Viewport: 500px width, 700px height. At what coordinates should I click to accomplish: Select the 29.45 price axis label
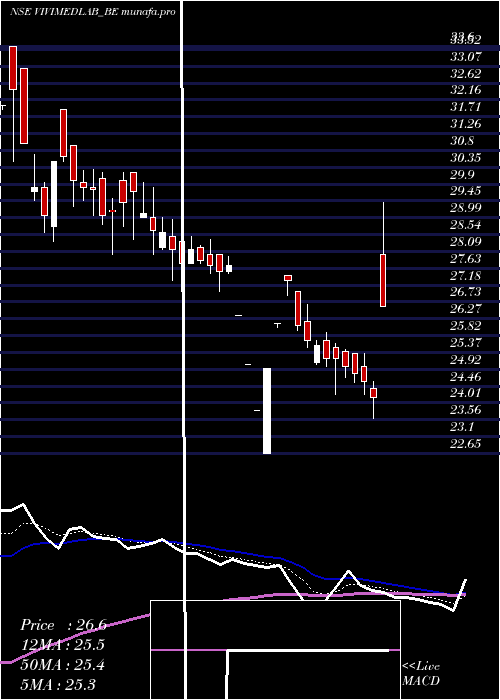click(466, 191)
